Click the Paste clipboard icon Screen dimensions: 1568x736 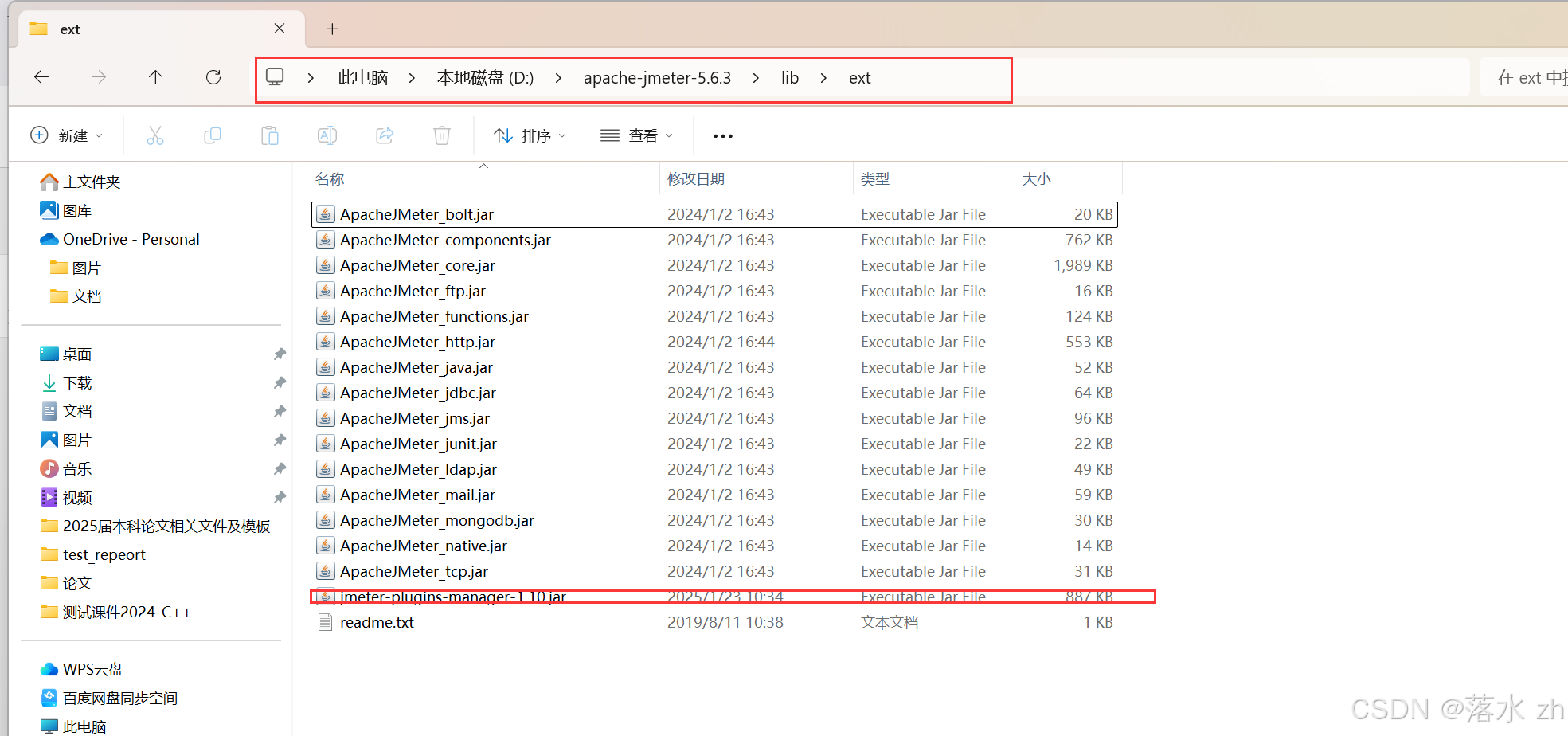270,135
